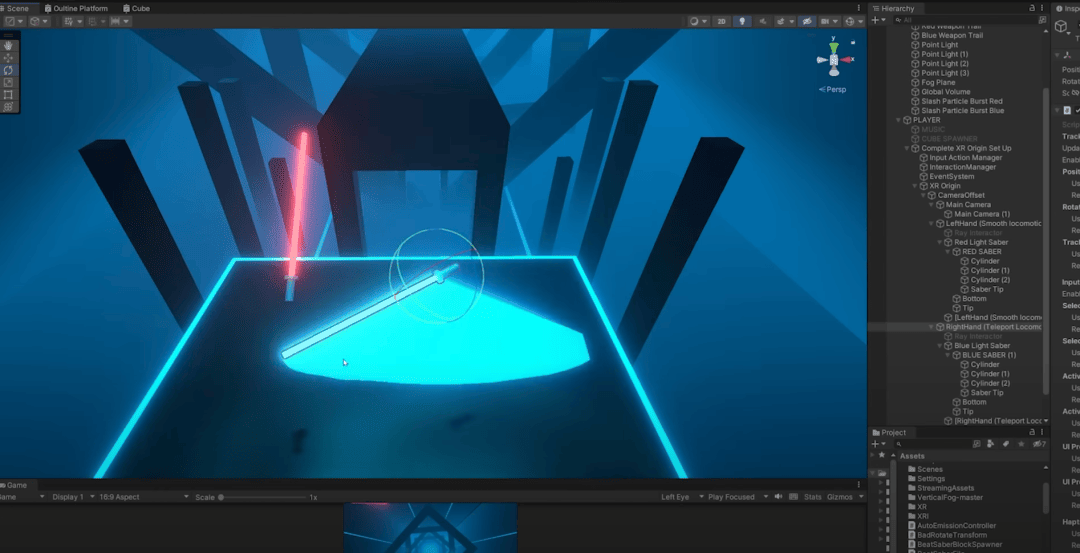This screenshot has width=1080, height=553.
Task: Switch to Oultine Platform tab
Action: coord(76,8)
